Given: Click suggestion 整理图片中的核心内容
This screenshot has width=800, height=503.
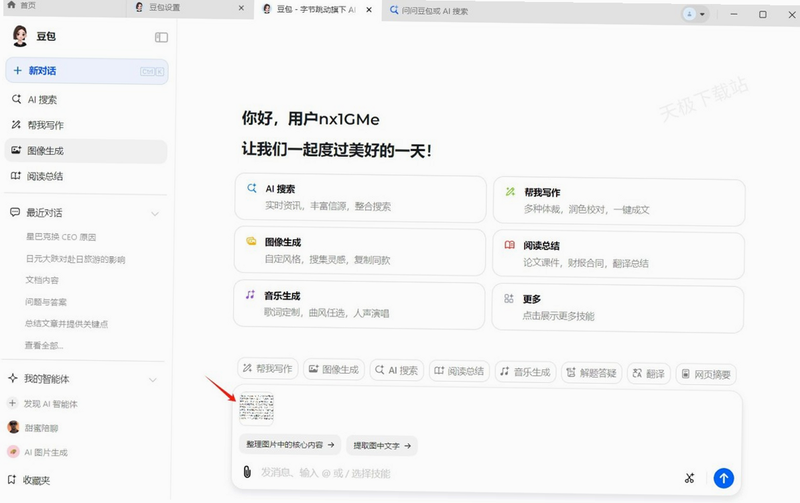Looking at the screenshot, I should click(290, 445).
